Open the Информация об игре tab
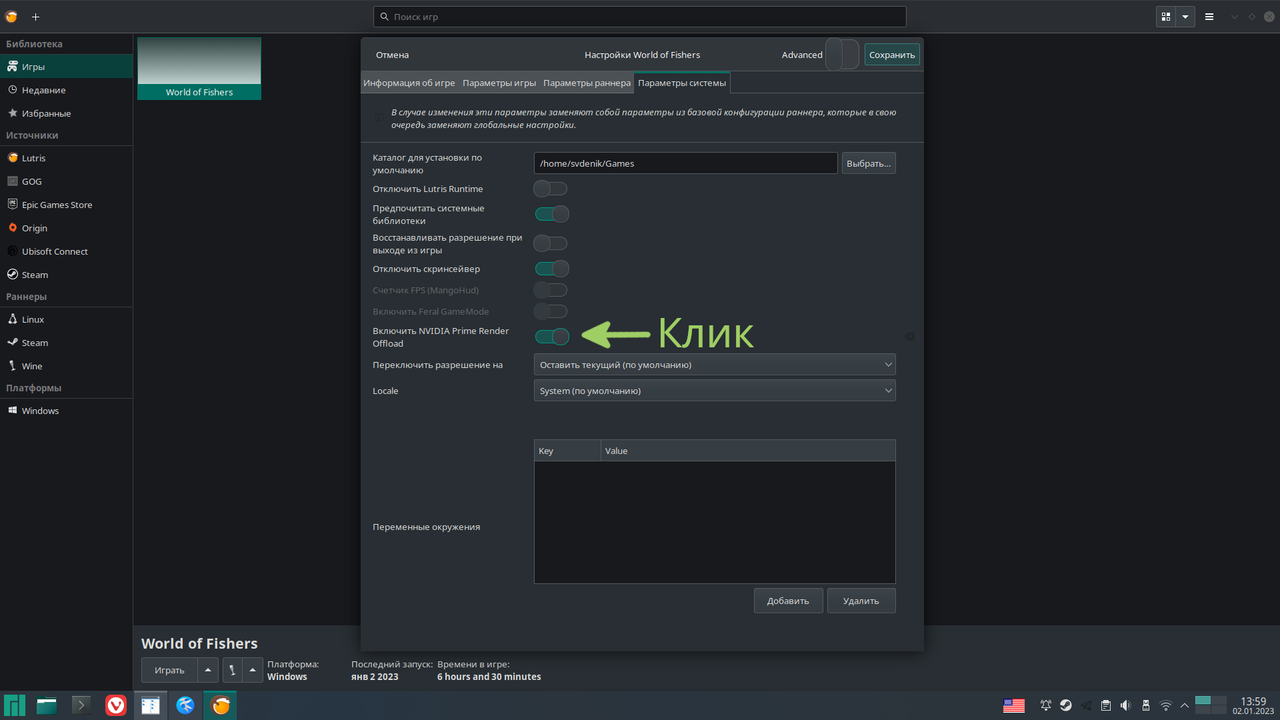This screenshot has width=1280, height=720. point(409,83)
